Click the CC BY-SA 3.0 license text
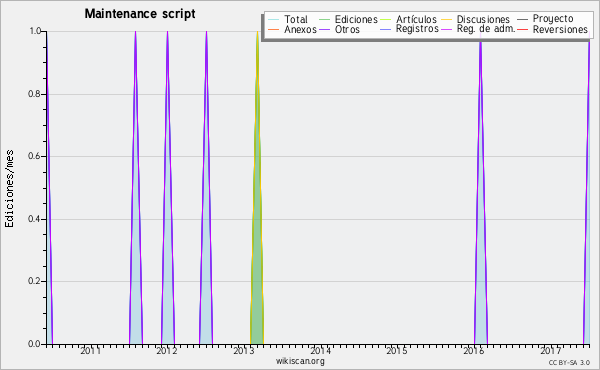Image resolution: width=600 pixels, height=370 pixels. click(569, 362)
